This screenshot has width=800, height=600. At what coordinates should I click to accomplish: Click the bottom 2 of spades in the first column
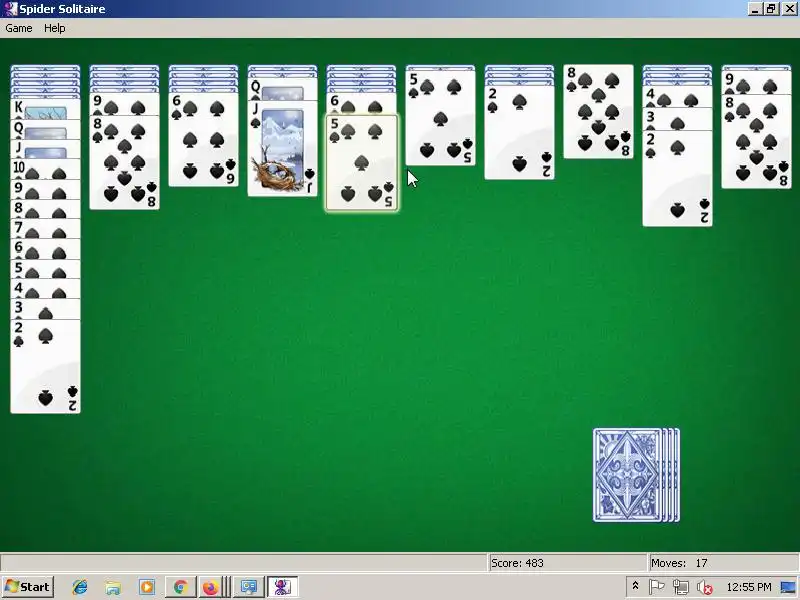(45, 366)
